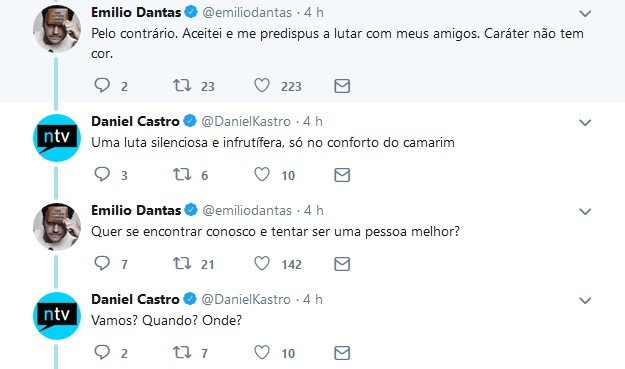This screenshot has width=625, height=369.
Task: Retweet the tweet with 23 retweets
Action: click(x=182, y=85)
